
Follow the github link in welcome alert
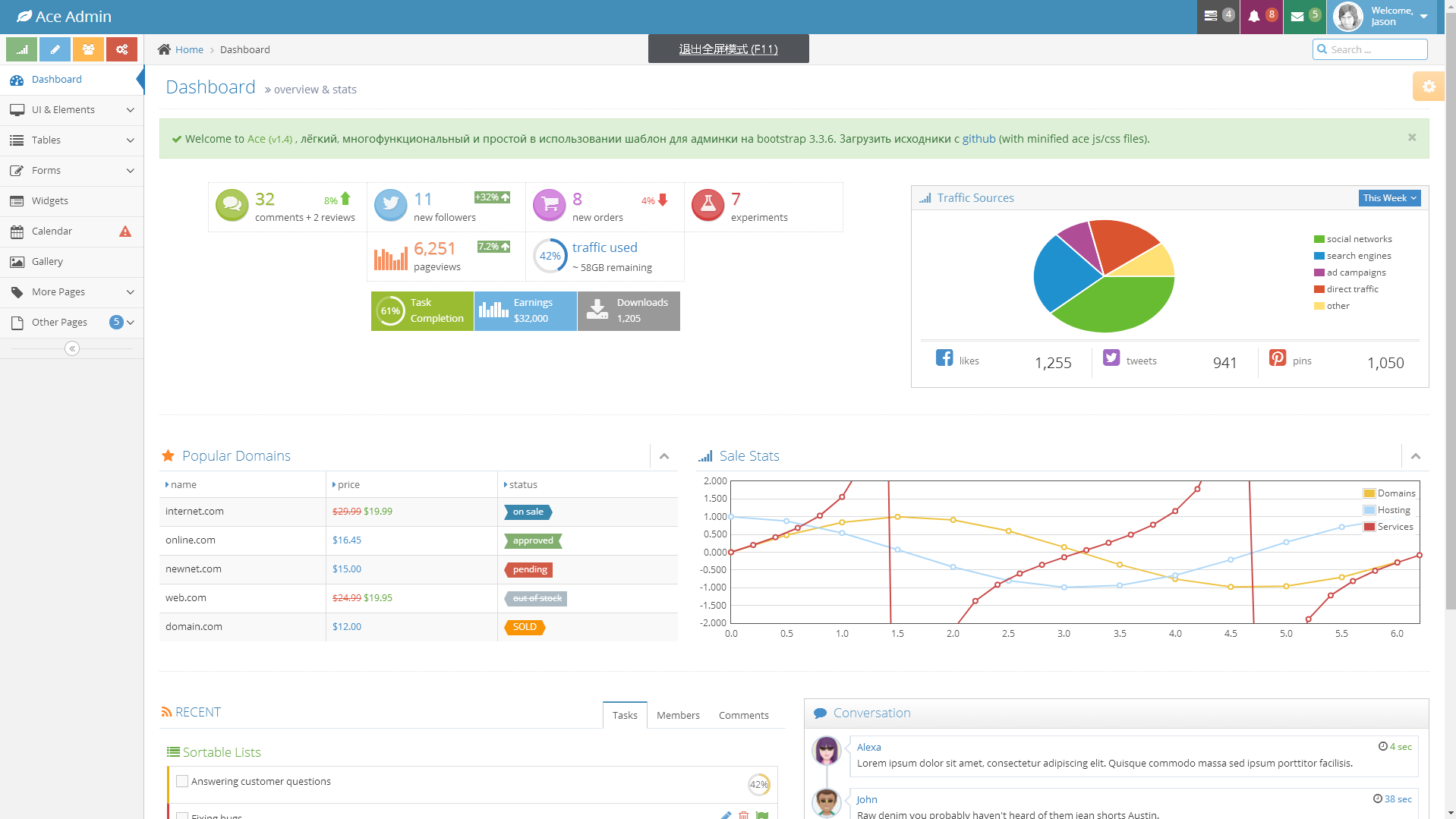click(x=979, y=139)
